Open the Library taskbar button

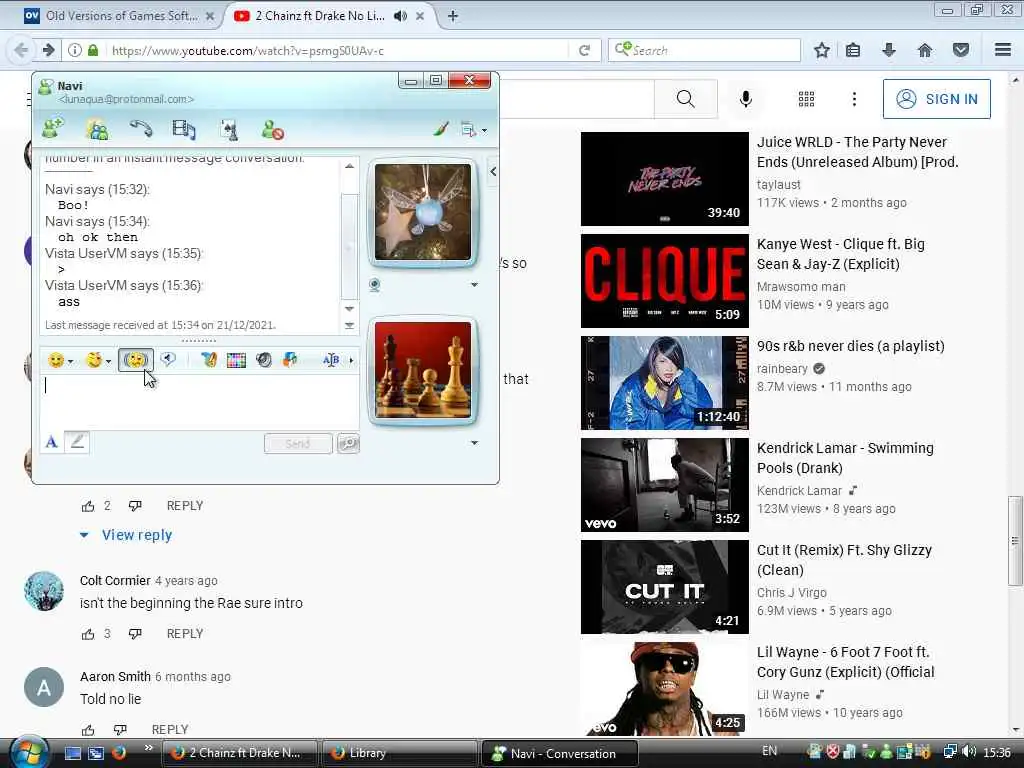(x=399, y=754)
